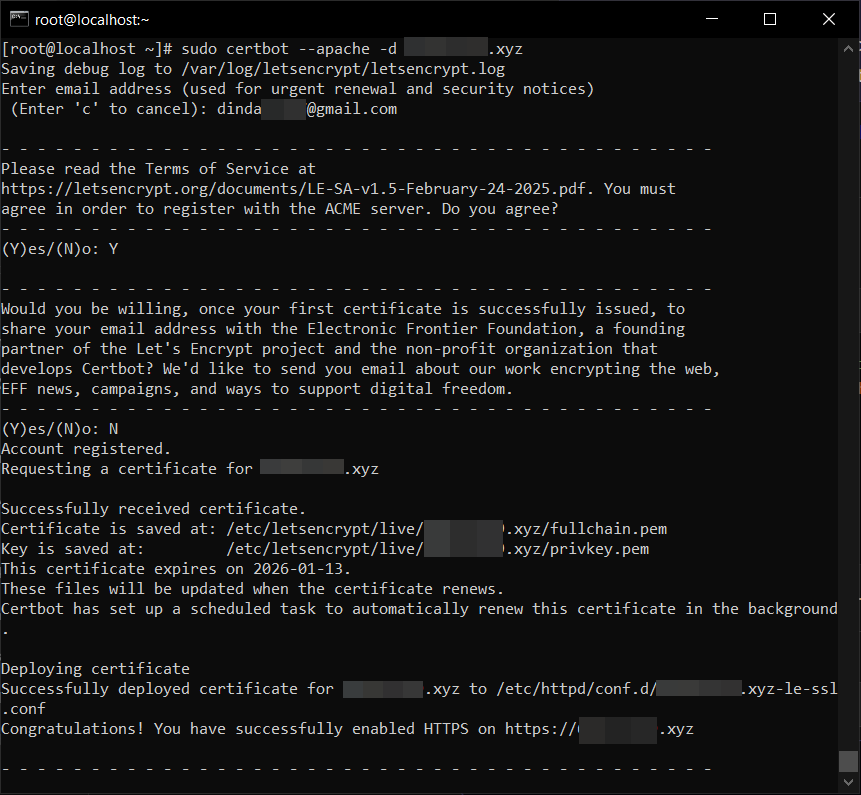
Task: Click the maximize button
Action: tap(770, 19)
